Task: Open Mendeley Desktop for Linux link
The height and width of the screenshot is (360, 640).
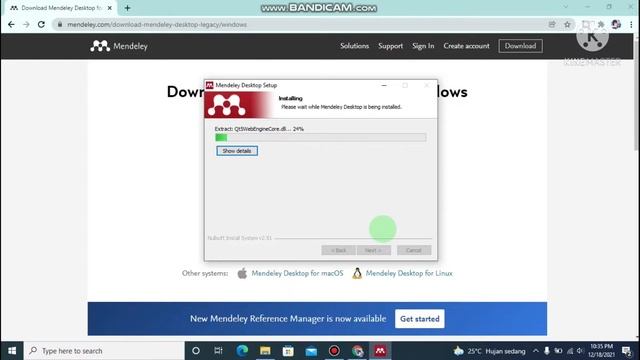Action: coord(409,273)
